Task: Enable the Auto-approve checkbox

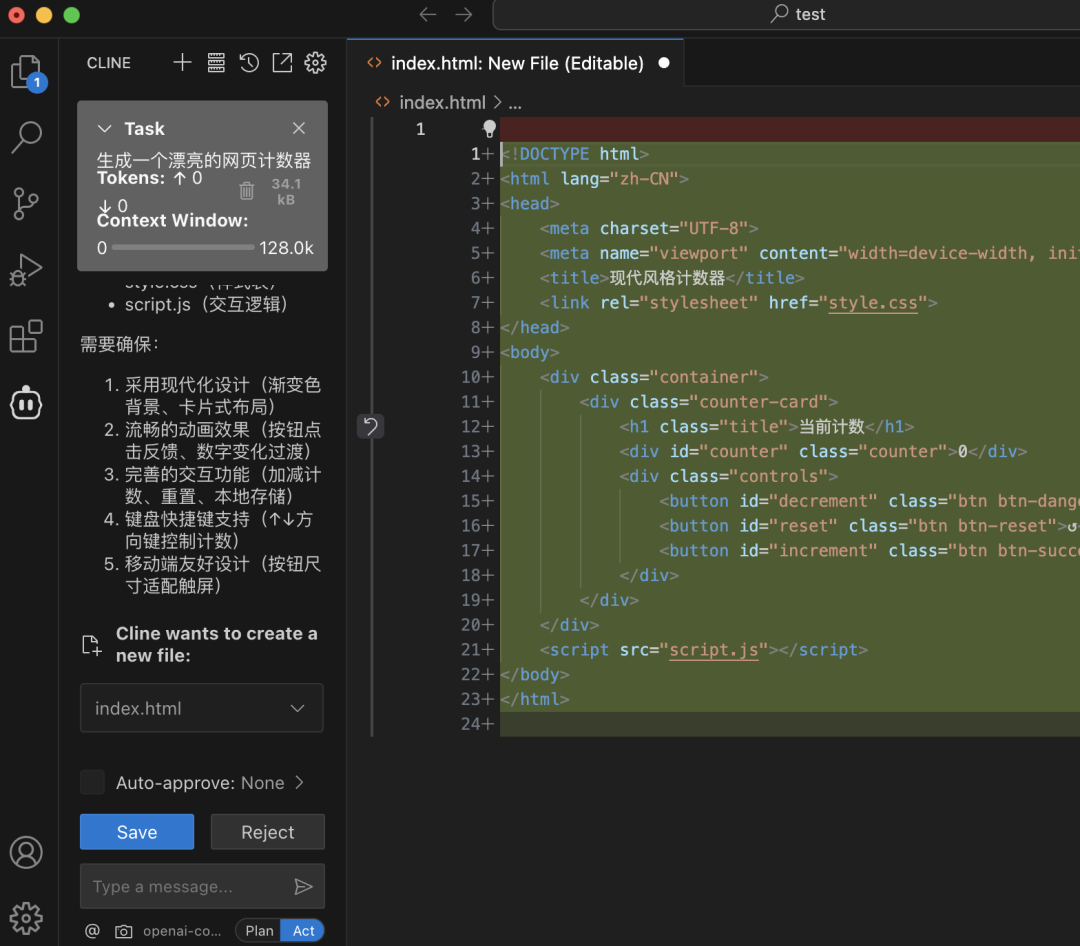Action: pyautogui.click(x=92, y=783)
